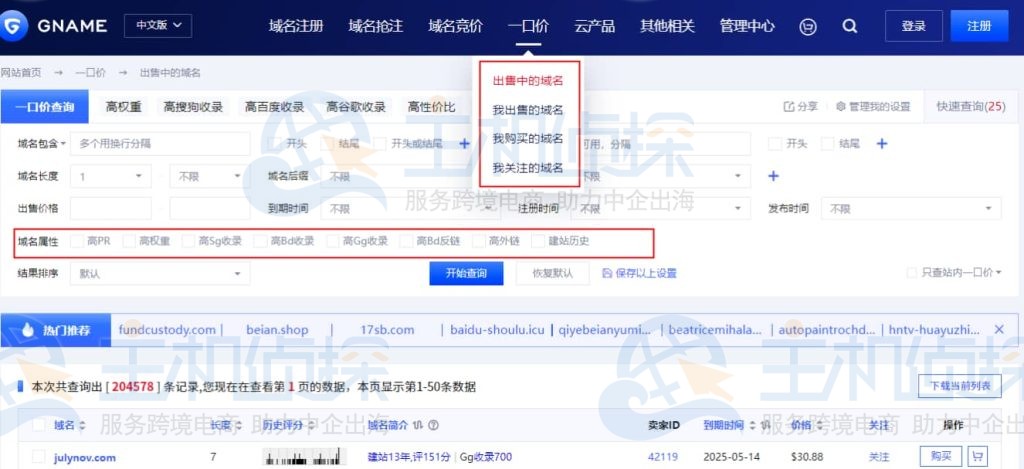Choose 我购买的域名 from dropdown menu
The width and height of the screenshot is (1024, 469).
coord(528,138)
